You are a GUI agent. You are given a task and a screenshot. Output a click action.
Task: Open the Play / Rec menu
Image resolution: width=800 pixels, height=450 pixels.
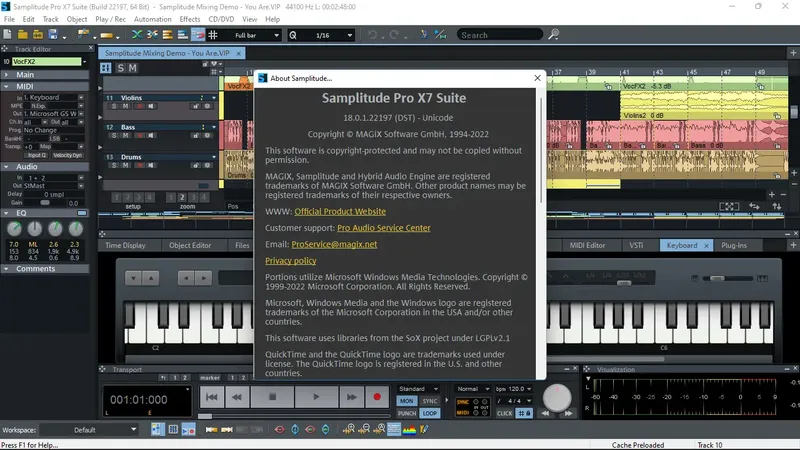click(110, 19)
